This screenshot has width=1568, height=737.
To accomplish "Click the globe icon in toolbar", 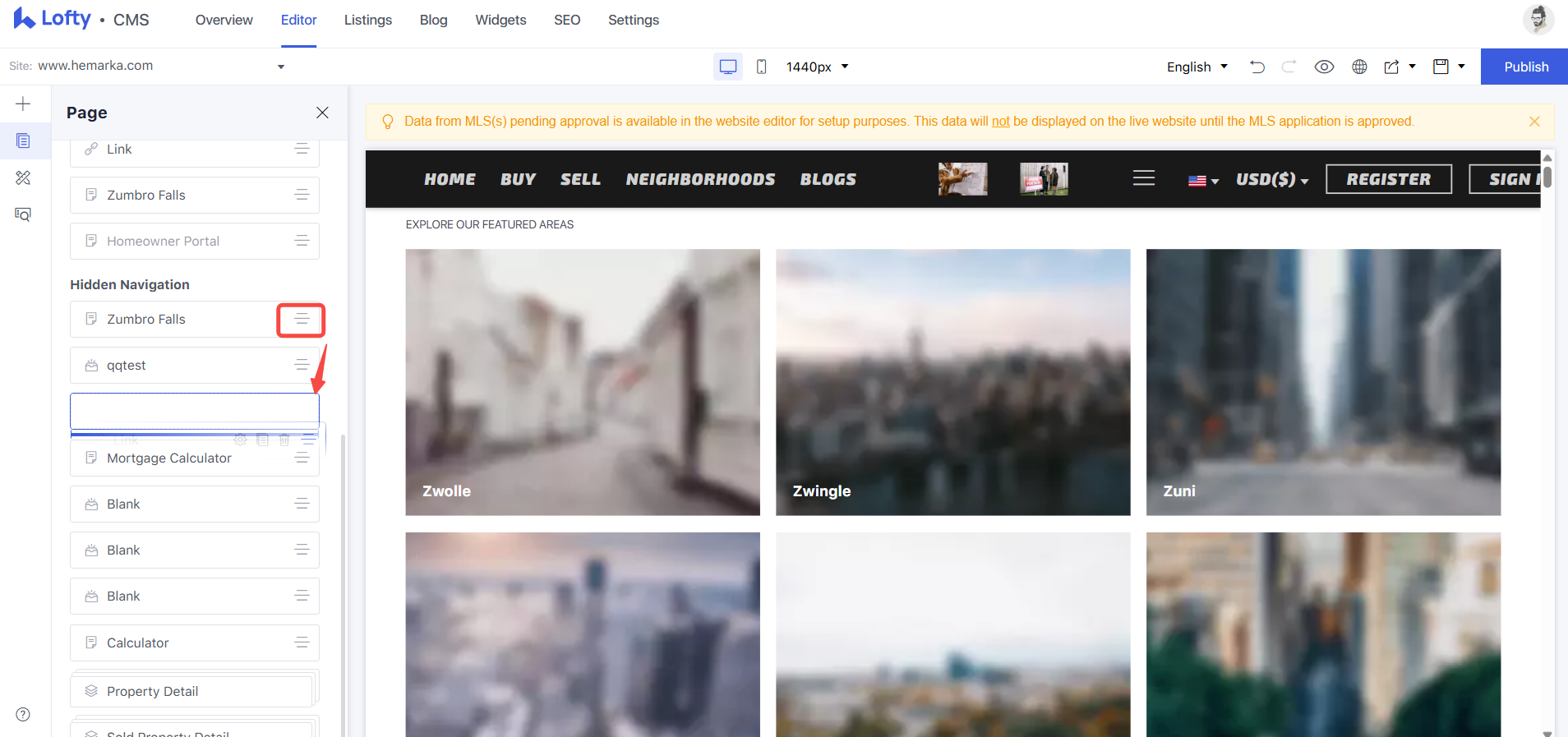I will pyautogui.click(x=1359, y=67).
